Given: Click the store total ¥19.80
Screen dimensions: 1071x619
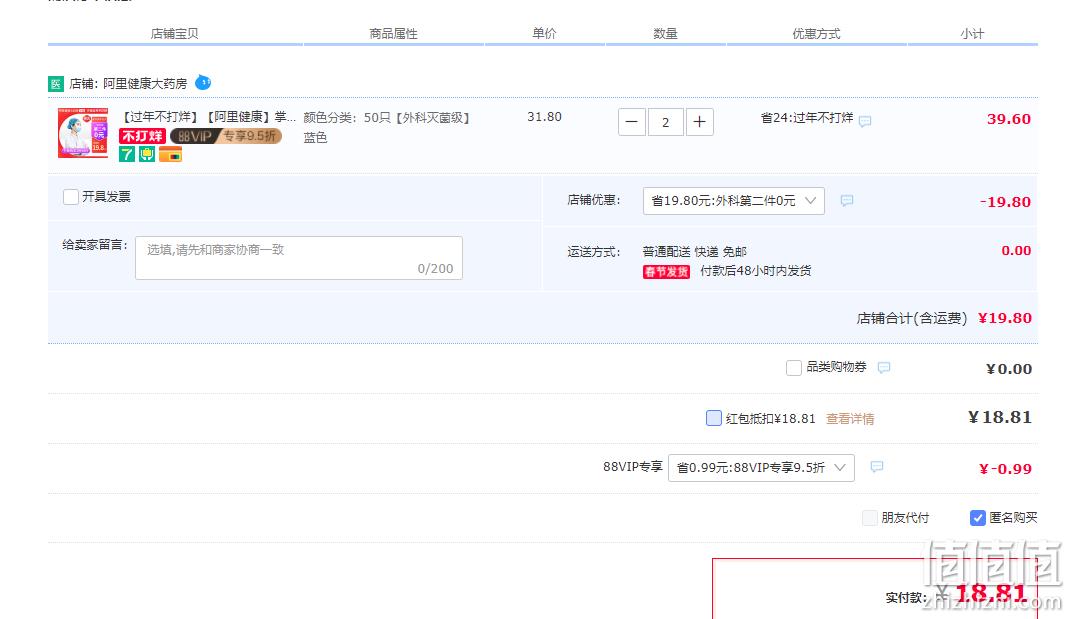Looking at the screenshot, I should point(1005,318).
